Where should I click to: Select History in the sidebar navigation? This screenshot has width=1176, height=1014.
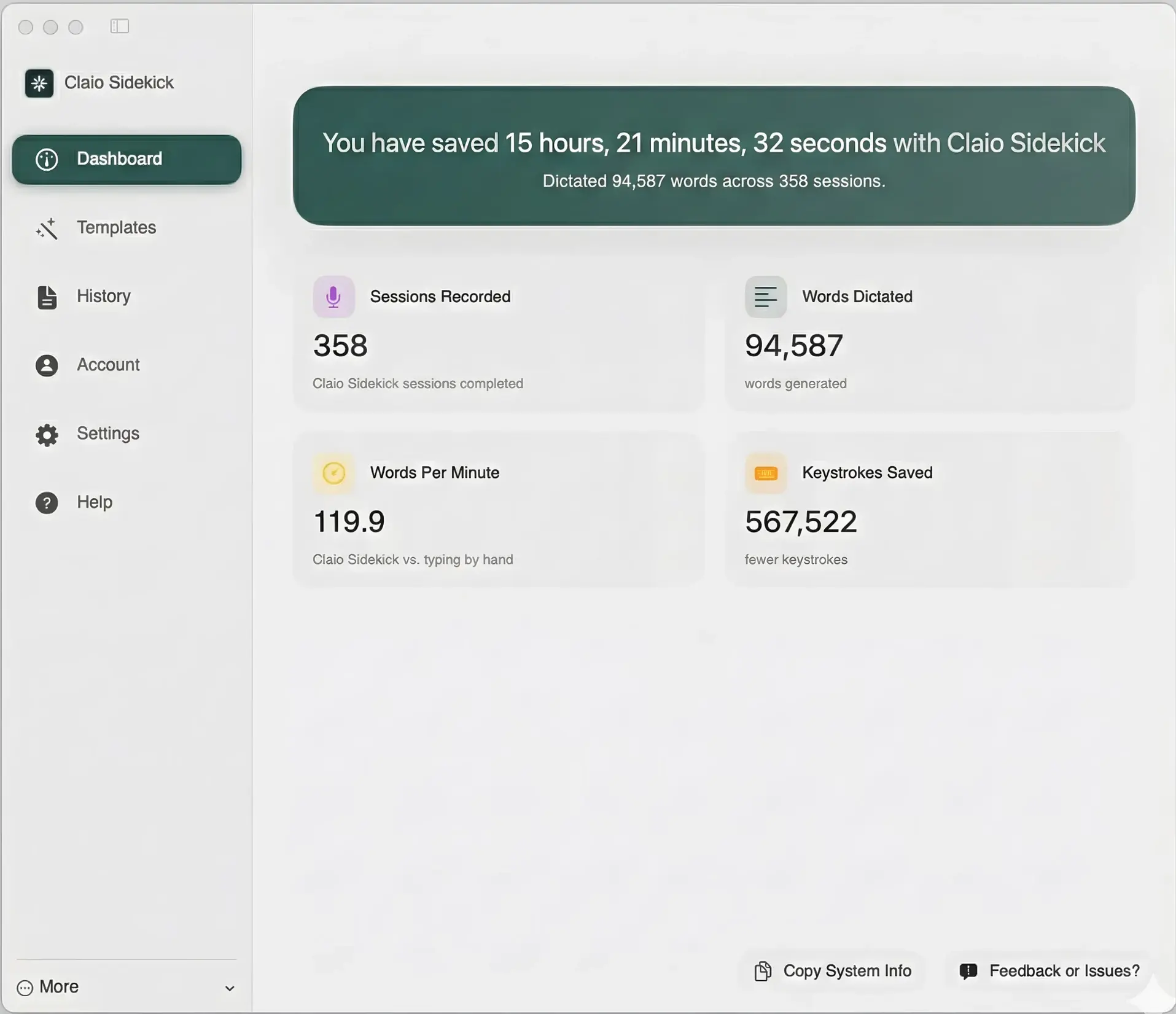pyautogui.click(x=104, y=297)
